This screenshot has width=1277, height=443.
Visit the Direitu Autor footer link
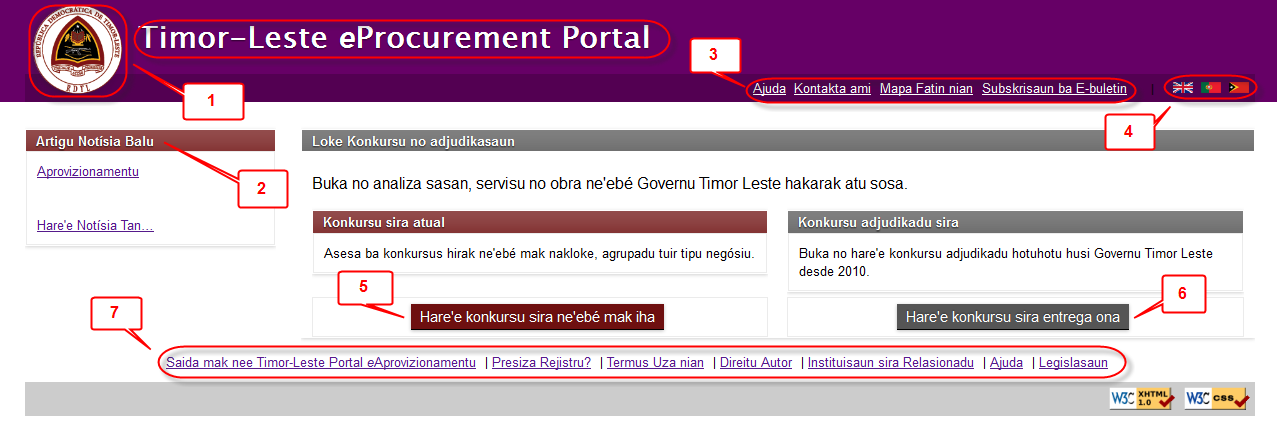pos(756,363)
